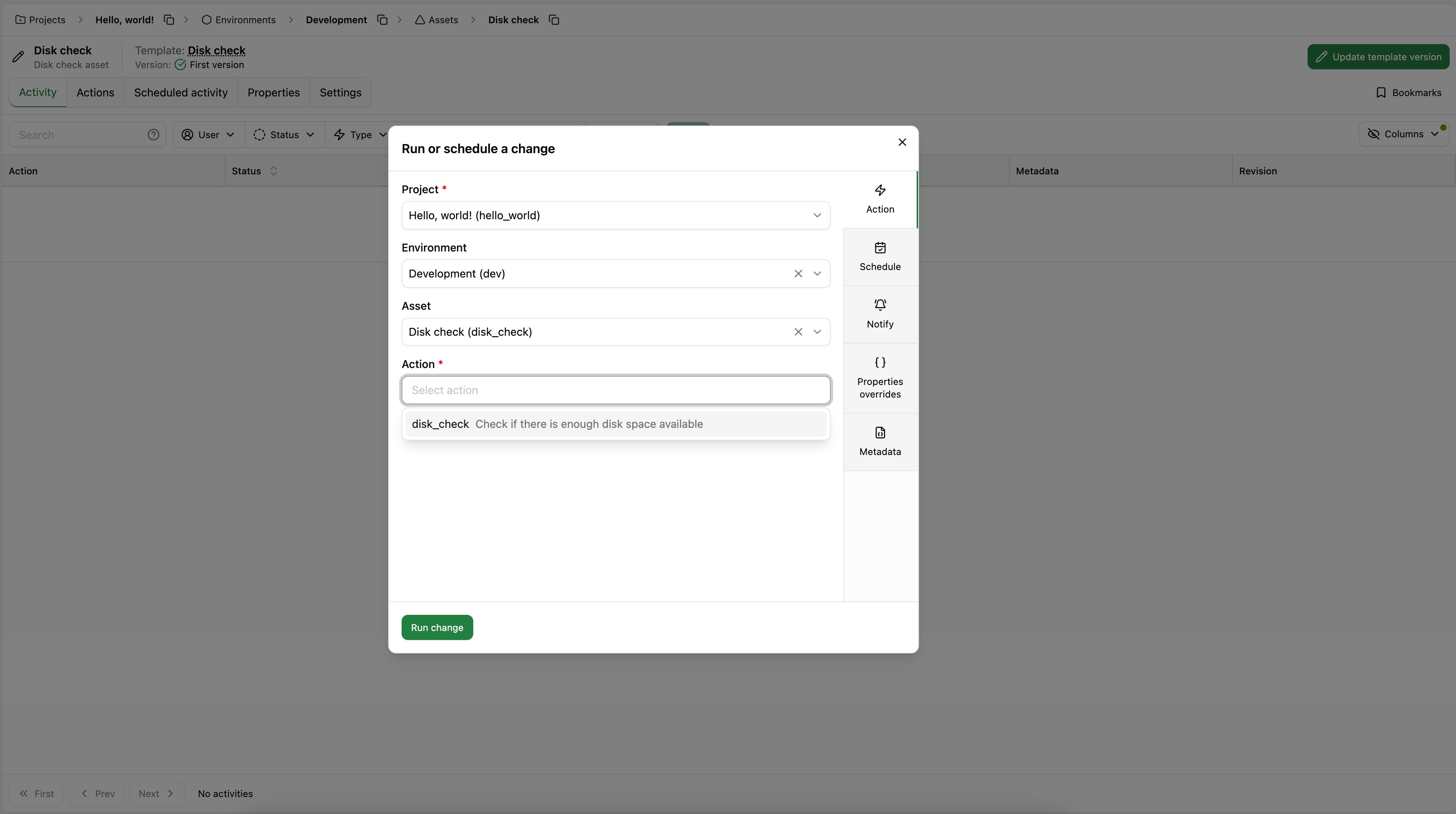The image size is (1456, 814).
Task: Switch to the Scheduled activity tab
Action: coord(180,92)
